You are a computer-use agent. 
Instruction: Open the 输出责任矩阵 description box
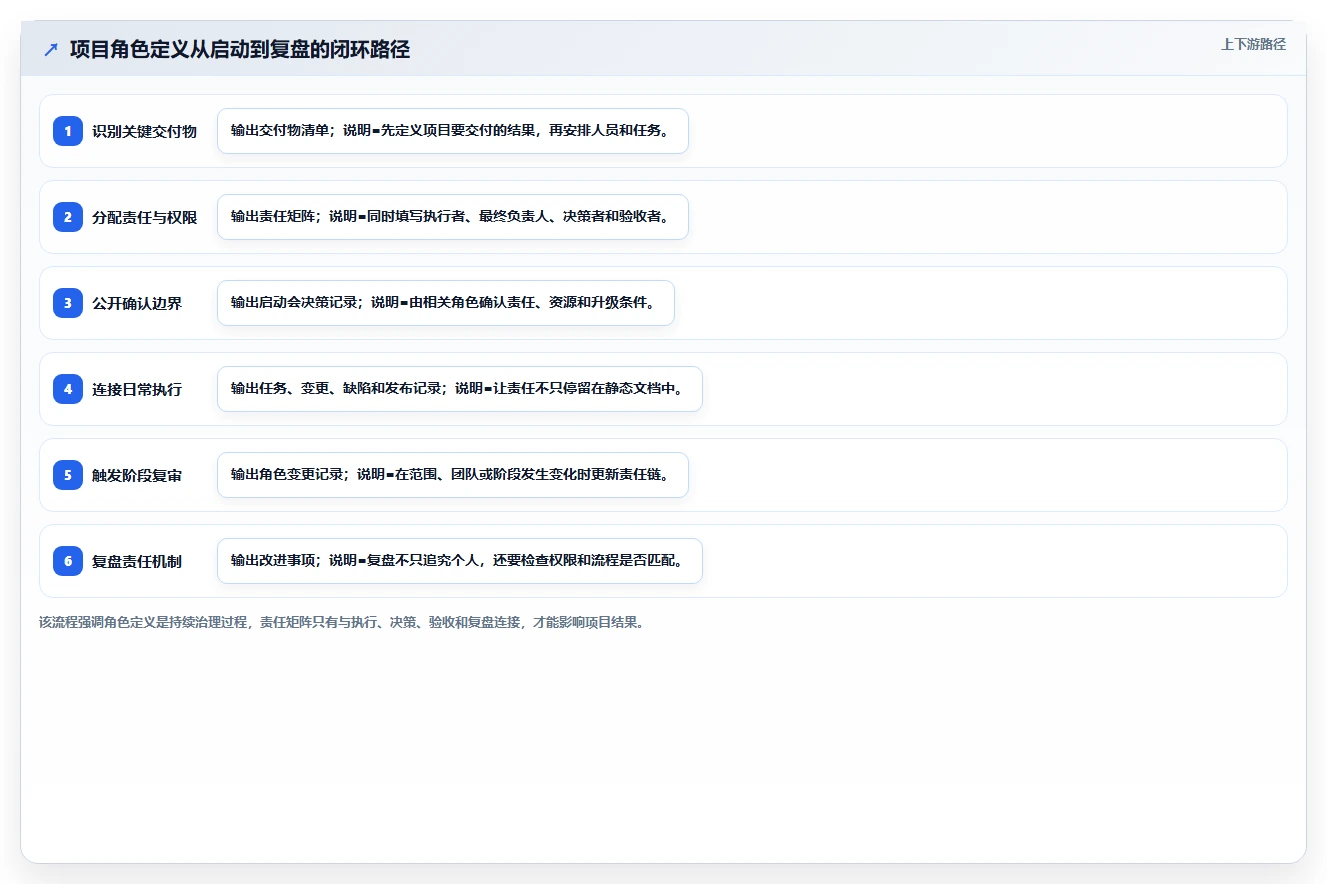tap(453, 217)
